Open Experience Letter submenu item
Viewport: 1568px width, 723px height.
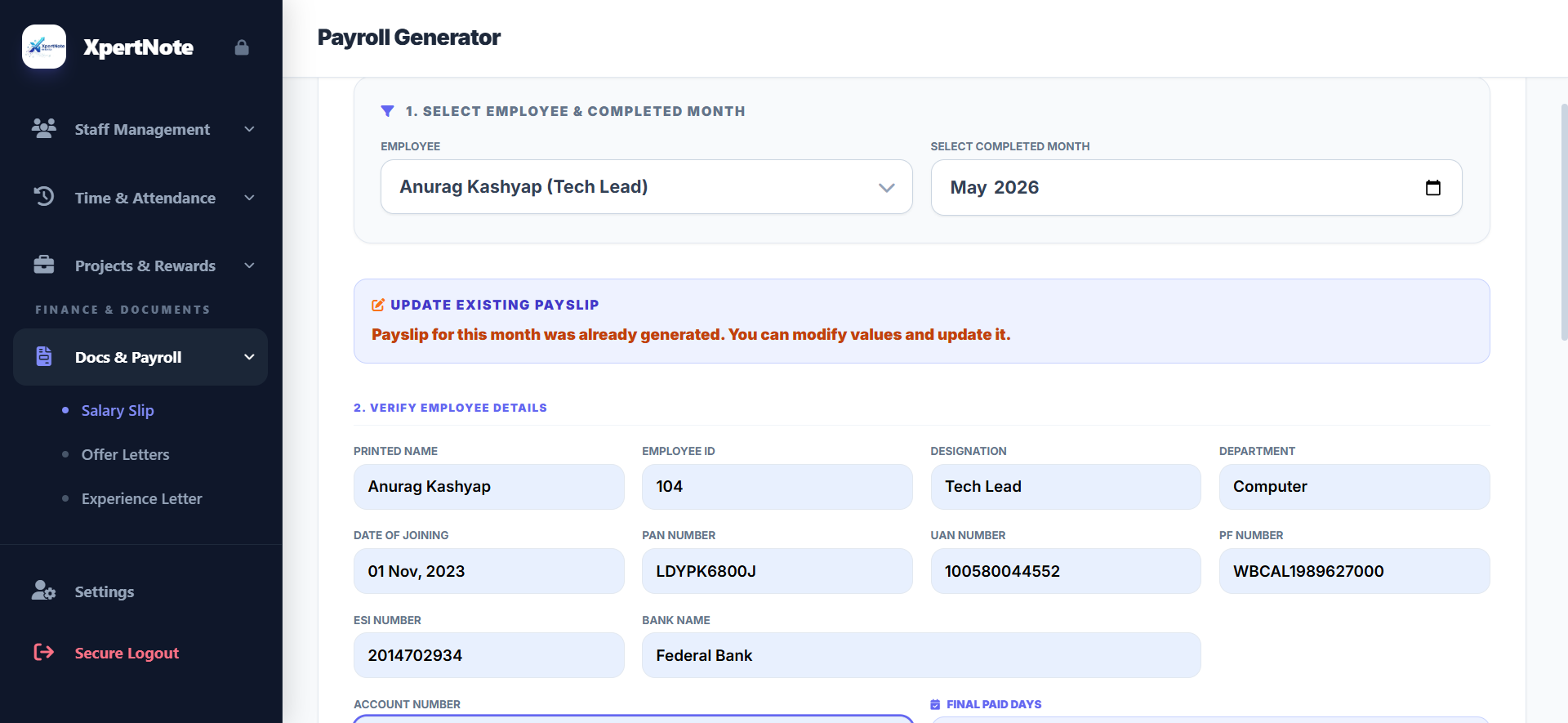[x=142, y=498]
